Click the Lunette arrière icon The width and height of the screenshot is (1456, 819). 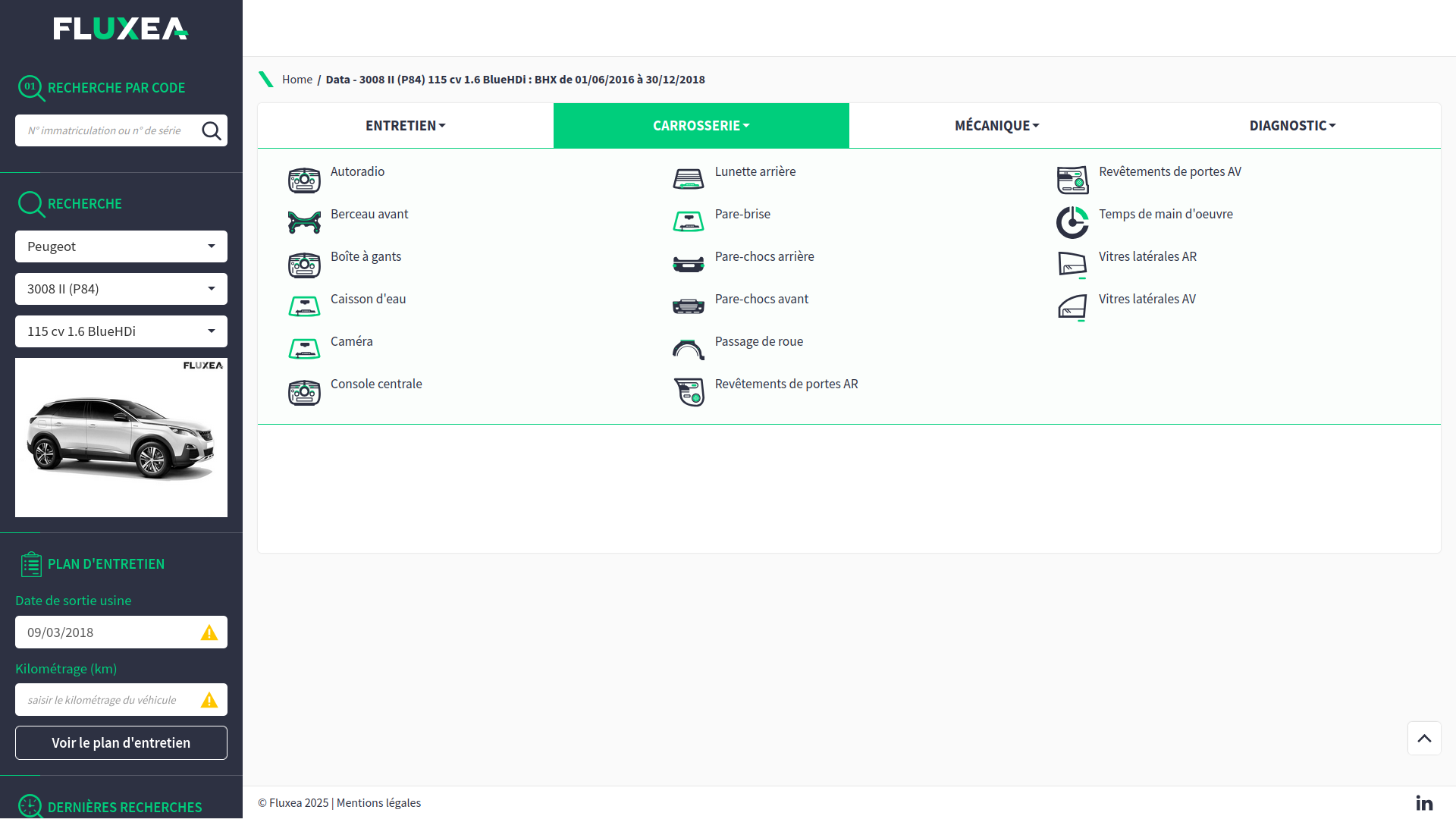click(689, 180)
